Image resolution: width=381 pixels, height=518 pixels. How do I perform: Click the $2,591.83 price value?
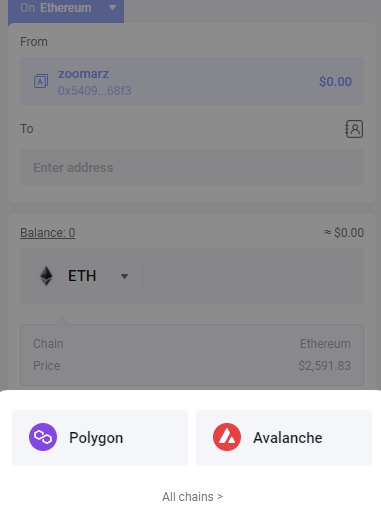(x=325, y=366)
